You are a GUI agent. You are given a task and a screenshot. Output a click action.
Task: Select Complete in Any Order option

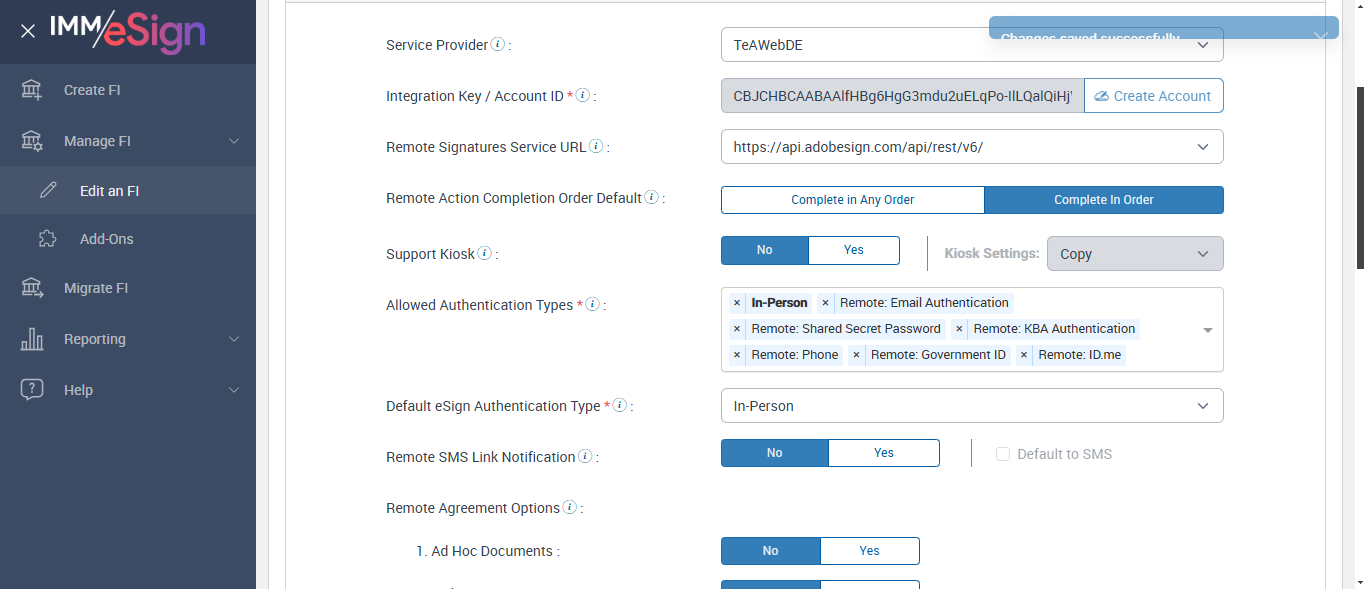tap(852, 200)
